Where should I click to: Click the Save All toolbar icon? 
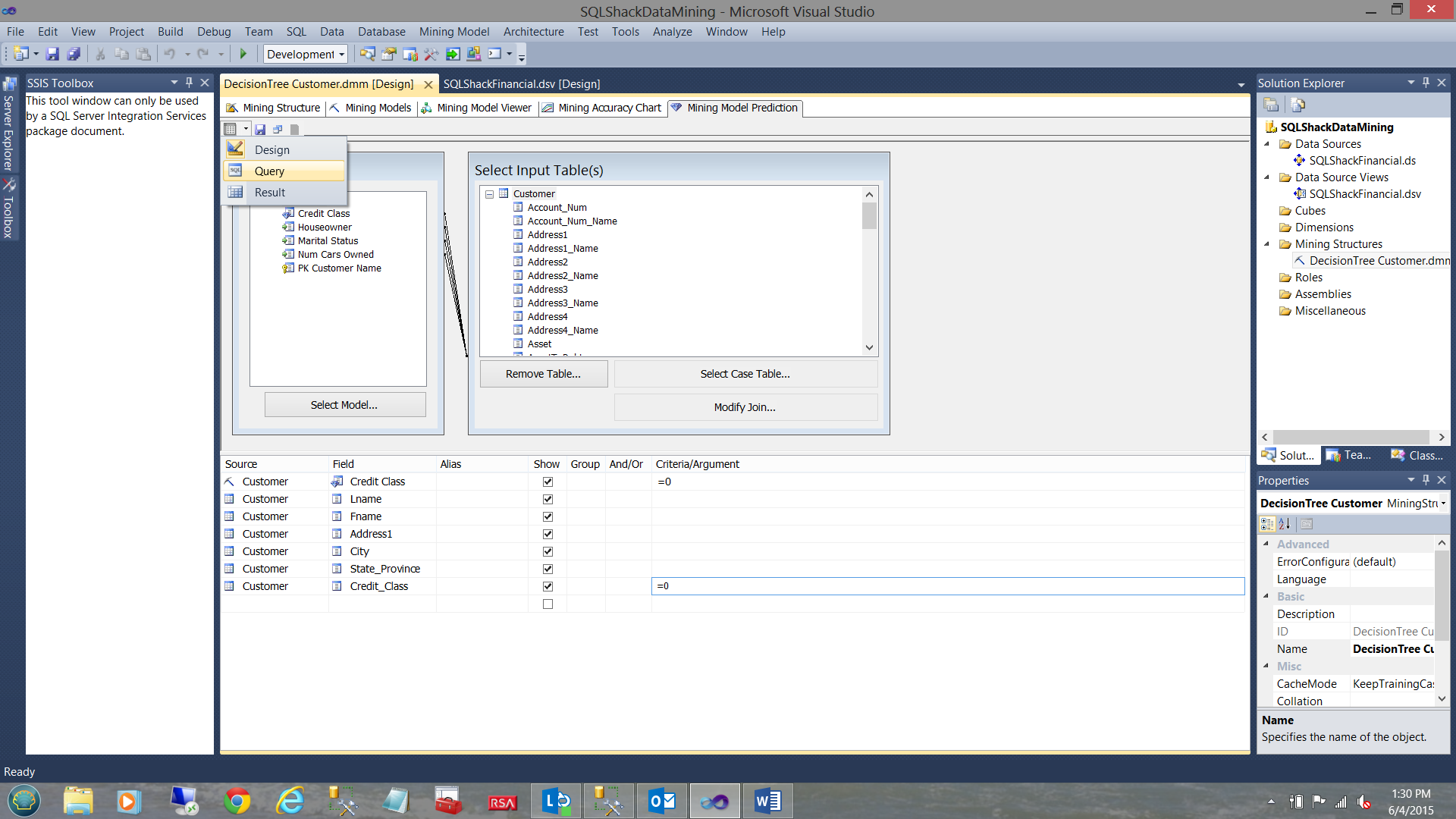74,54
